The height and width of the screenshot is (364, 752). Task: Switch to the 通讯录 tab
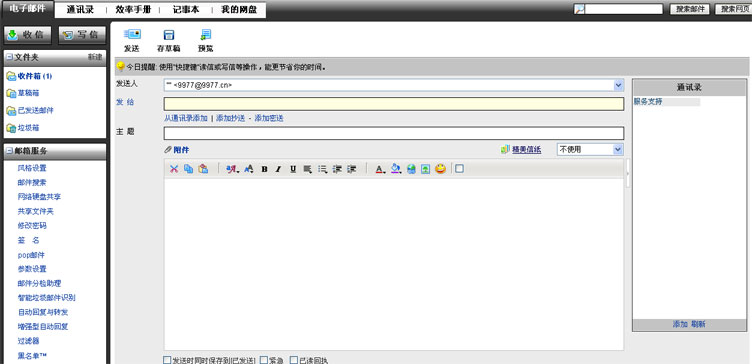pos(80,10)
